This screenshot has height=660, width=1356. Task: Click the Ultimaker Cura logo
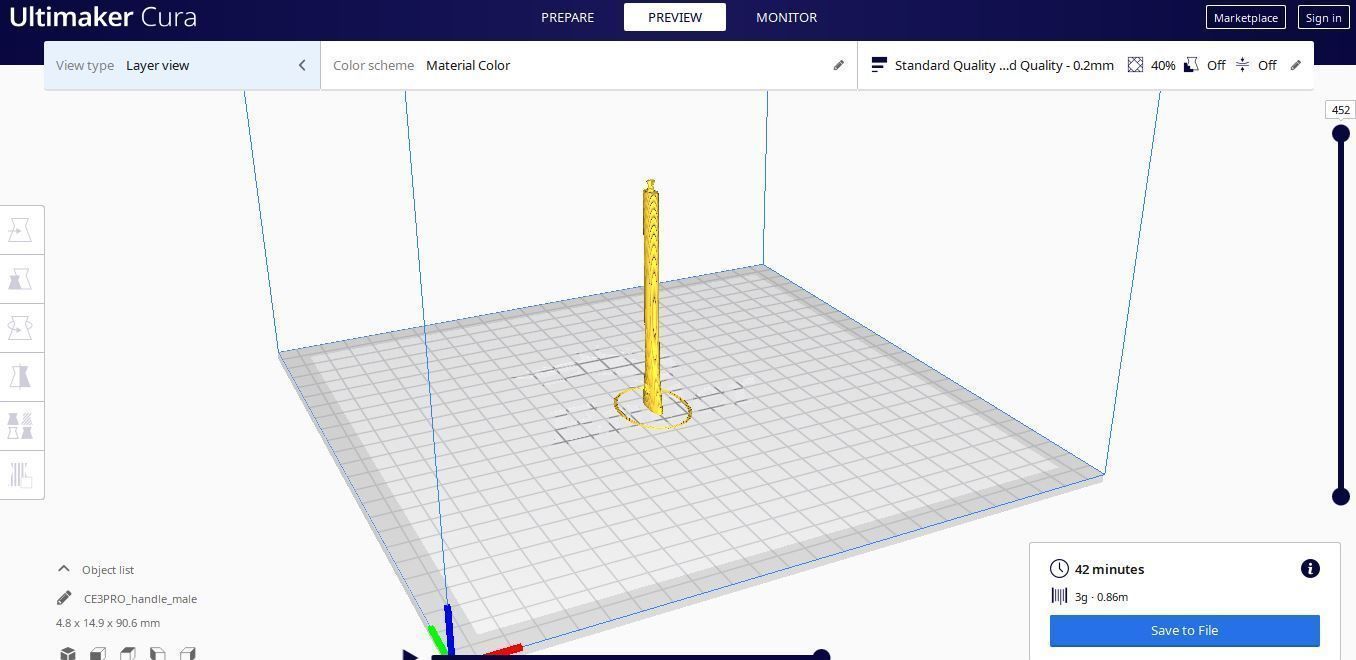pyautogui.click(x=103, y=17)
